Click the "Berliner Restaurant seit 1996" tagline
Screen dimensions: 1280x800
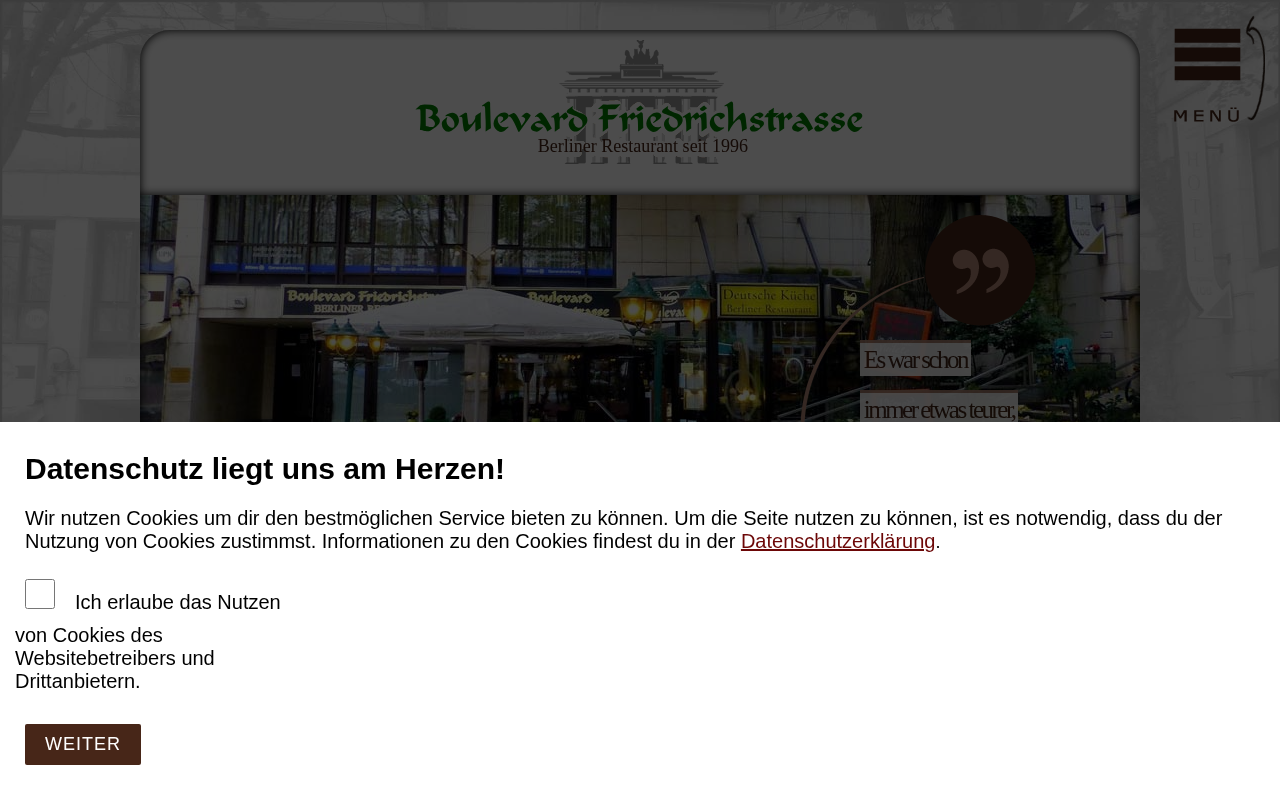643,146
